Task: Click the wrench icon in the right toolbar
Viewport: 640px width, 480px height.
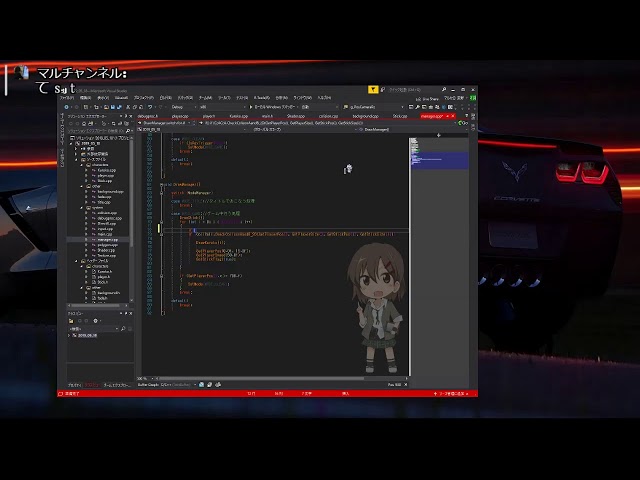Action: coord(418,107)
